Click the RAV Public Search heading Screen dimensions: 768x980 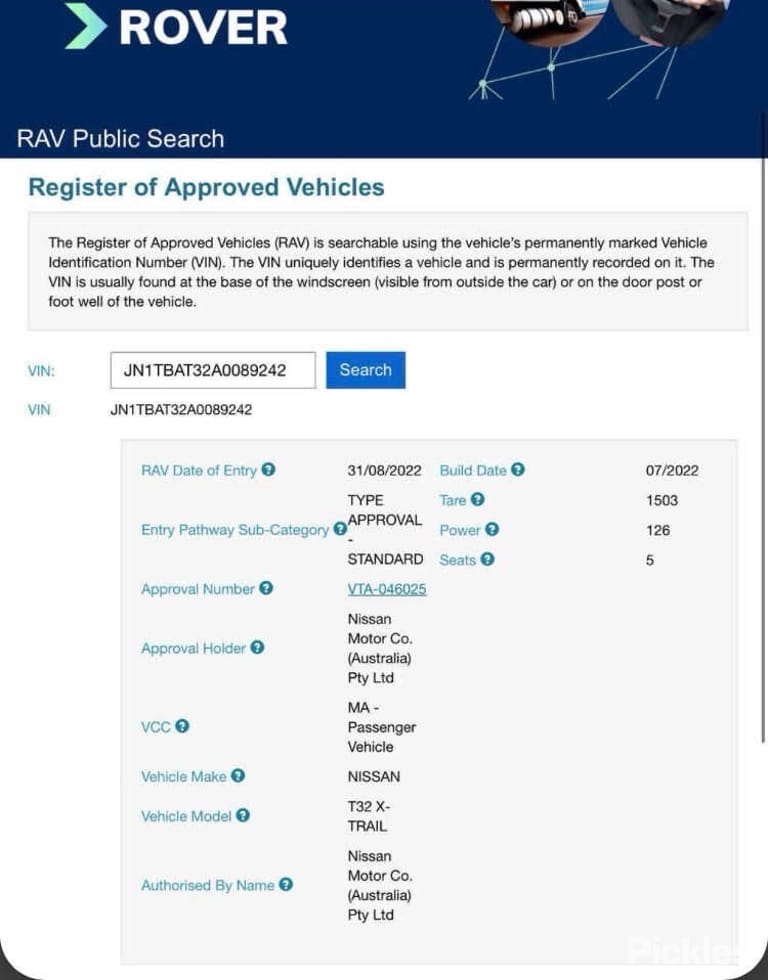pyautogui.click(x=121, y=139)
